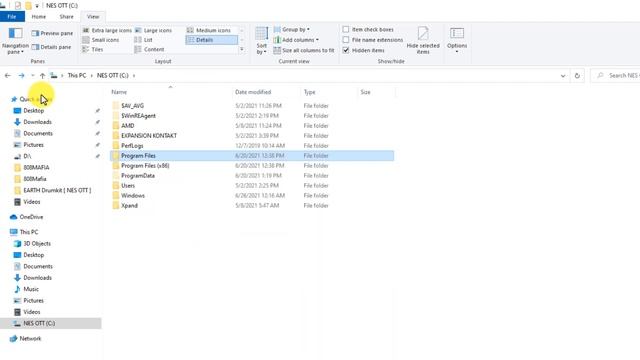Viewport: 640px width, 360px height.
Task: Open the Group by dropdown
Action: point(291,29)
